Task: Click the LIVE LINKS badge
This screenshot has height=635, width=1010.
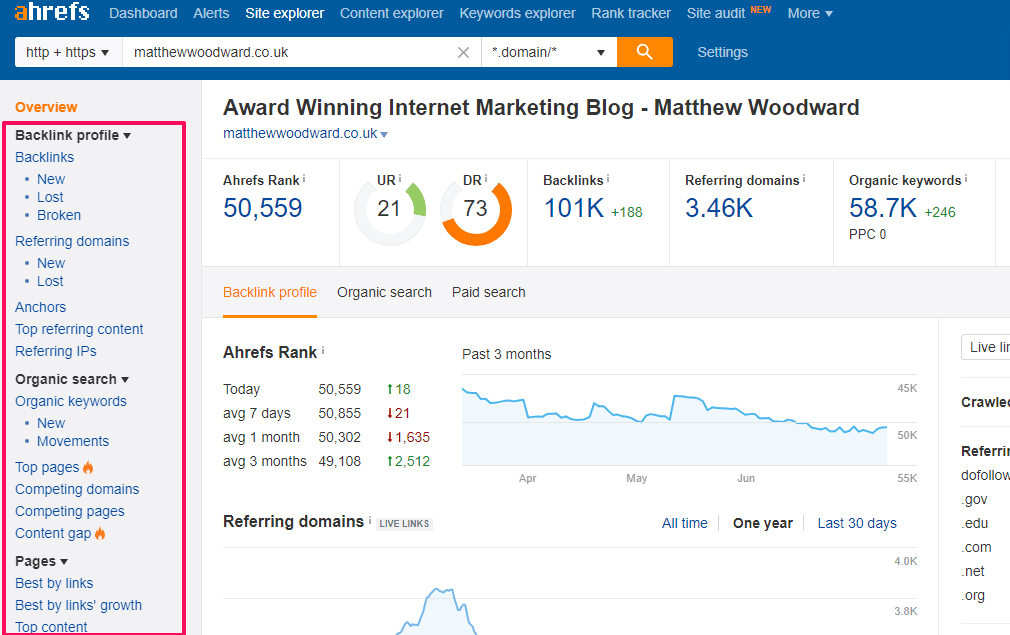Action: pos(404,524)
